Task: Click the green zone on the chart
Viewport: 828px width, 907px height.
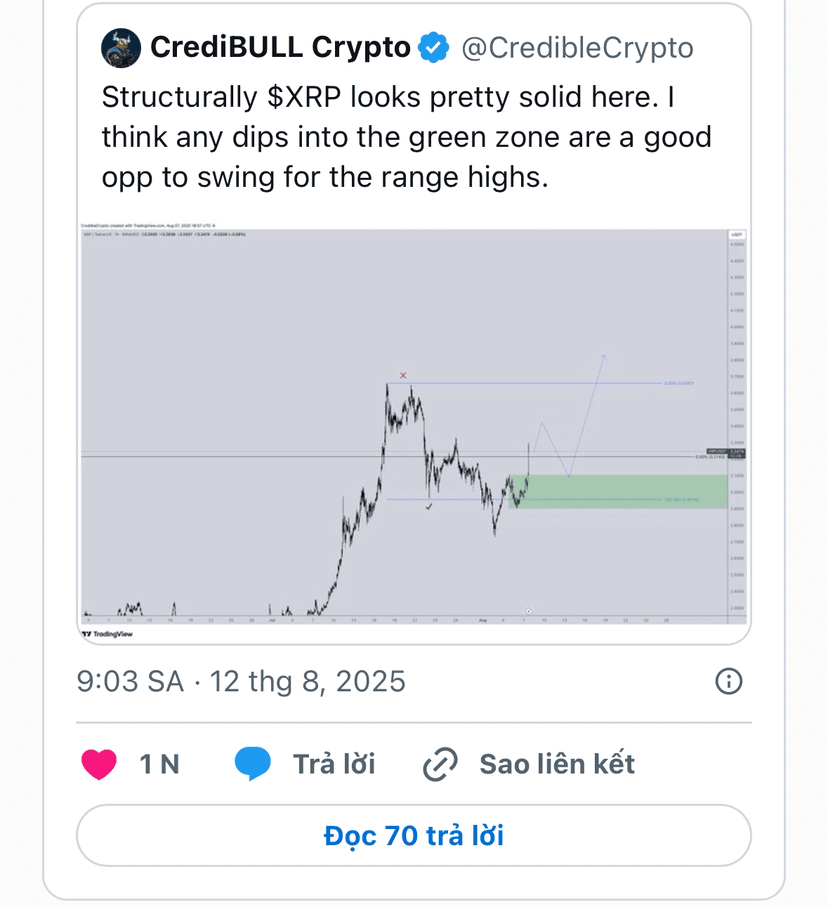Action: (618, 492)
